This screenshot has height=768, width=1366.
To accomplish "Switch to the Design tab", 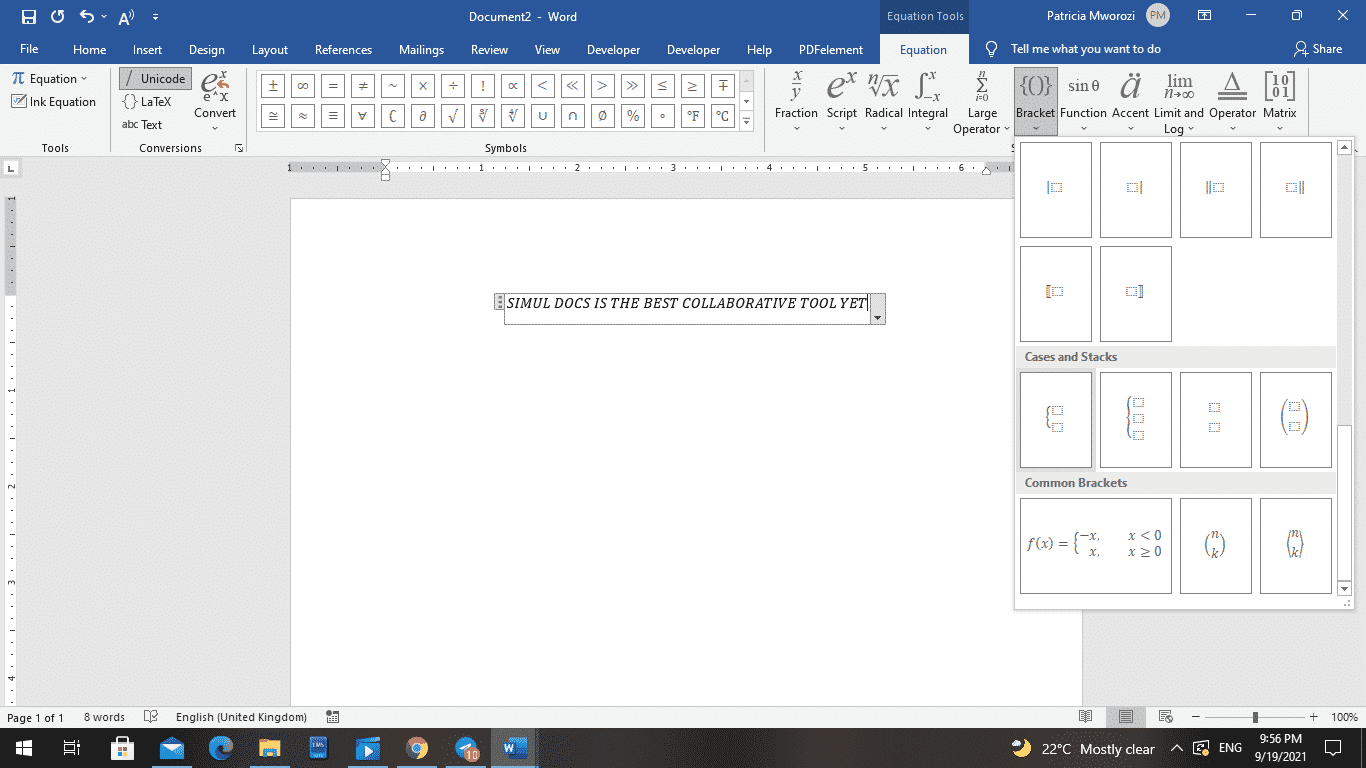I will click(207, 48).
